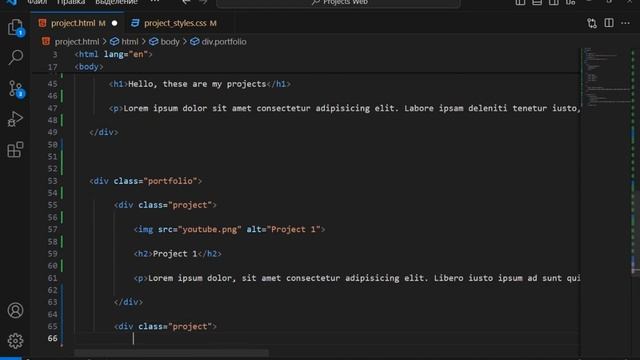640x360 pixels.
Task: Click line number 57 in the gutter
Action: (52, 229)
